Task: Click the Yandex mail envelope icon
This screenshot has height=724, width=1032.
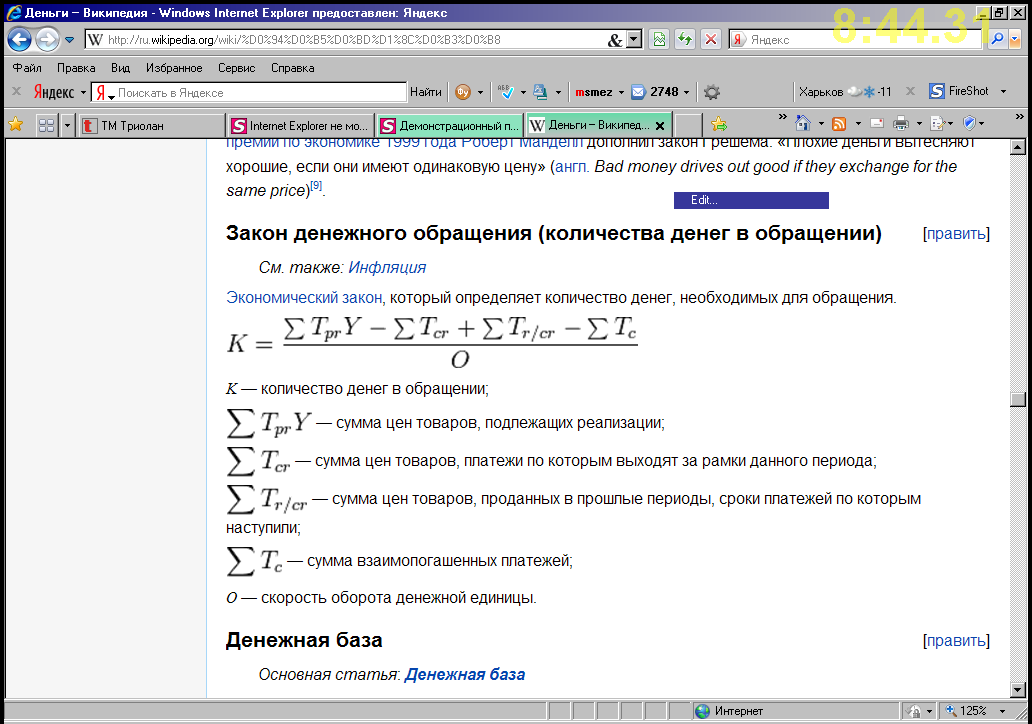Action: click(x=638, y=92)
